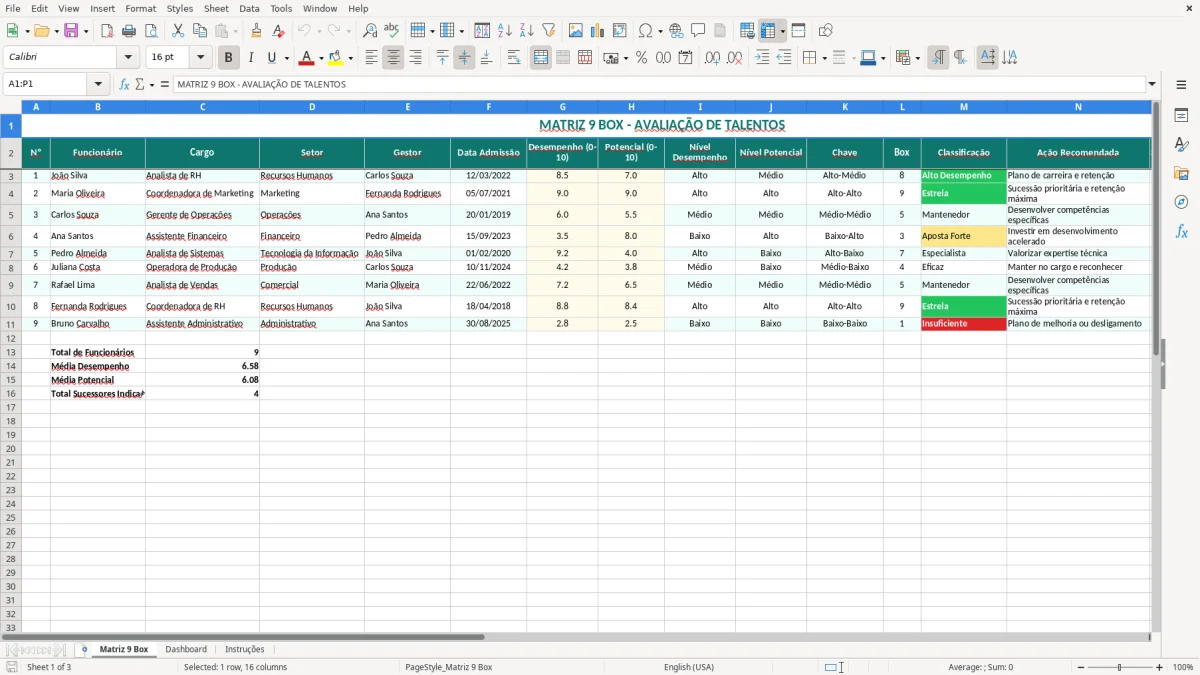Switch to the Instruções sheet tab

pyautogui.click(x=245, y=649)
